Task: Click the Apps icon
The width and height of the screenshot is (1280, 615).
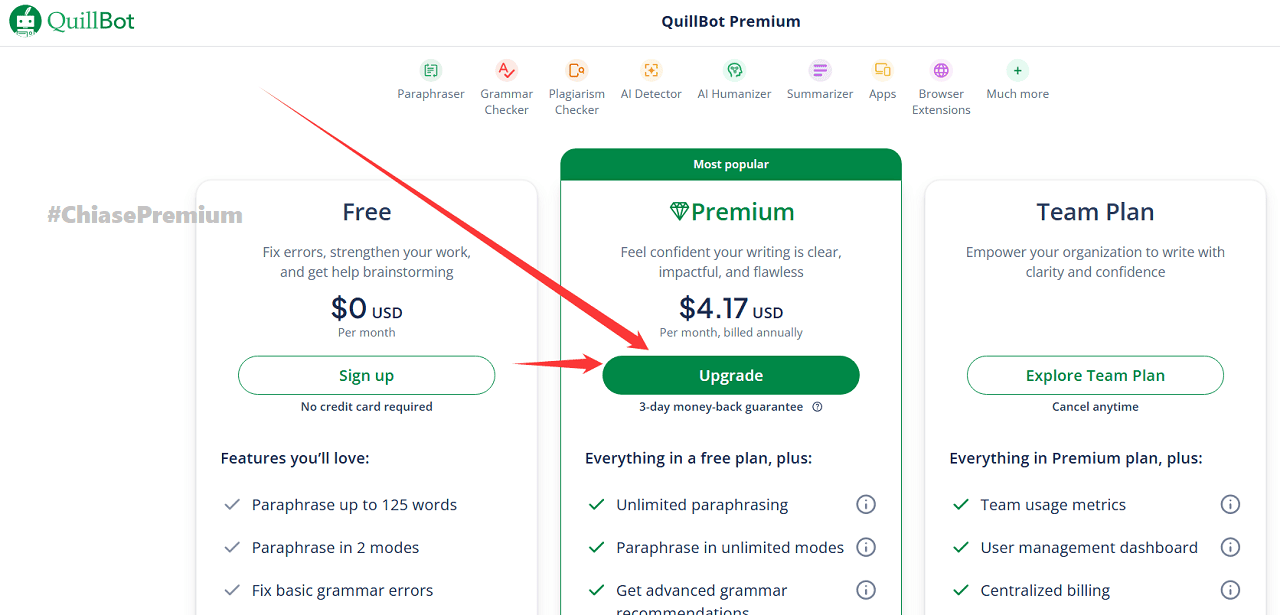Action: tap(882, 70)
